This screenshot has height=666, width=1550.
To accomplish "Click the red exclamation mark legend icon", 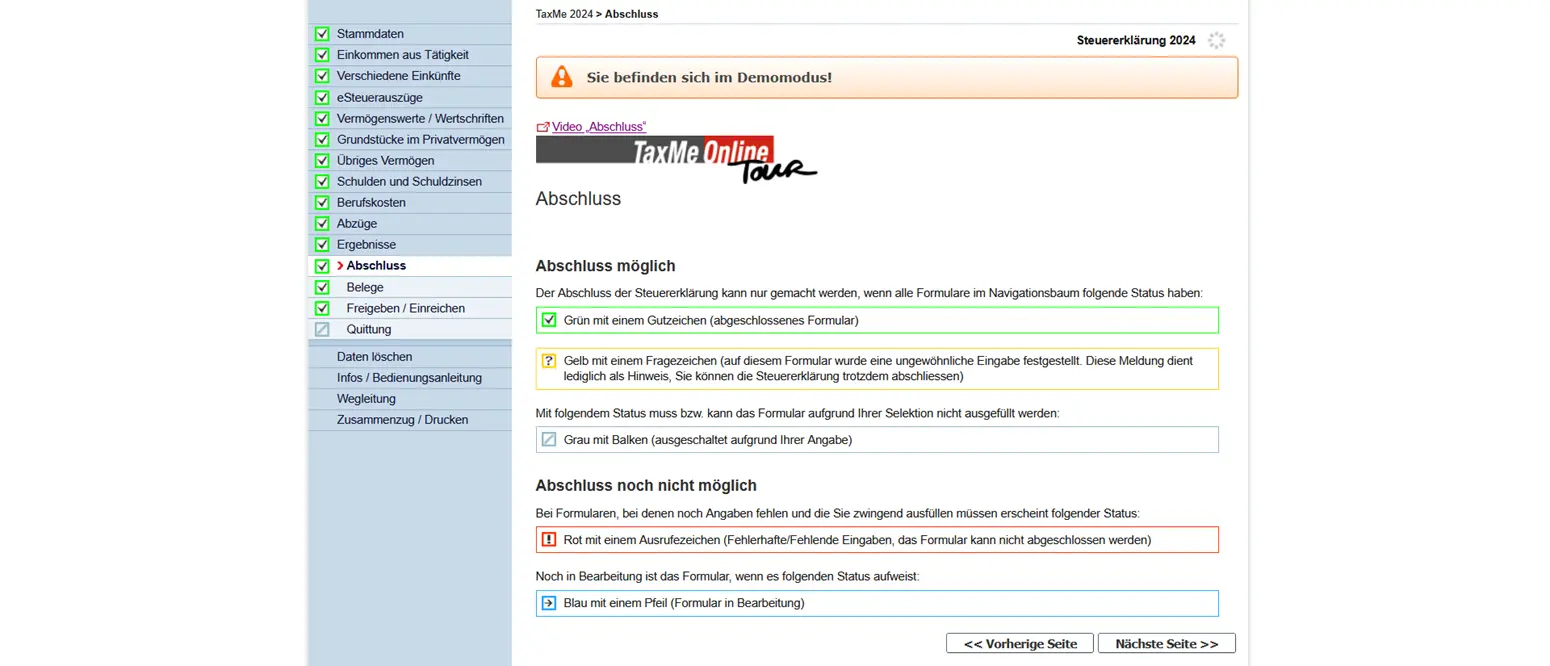I will pyautogui.click(x=548, y=540).
